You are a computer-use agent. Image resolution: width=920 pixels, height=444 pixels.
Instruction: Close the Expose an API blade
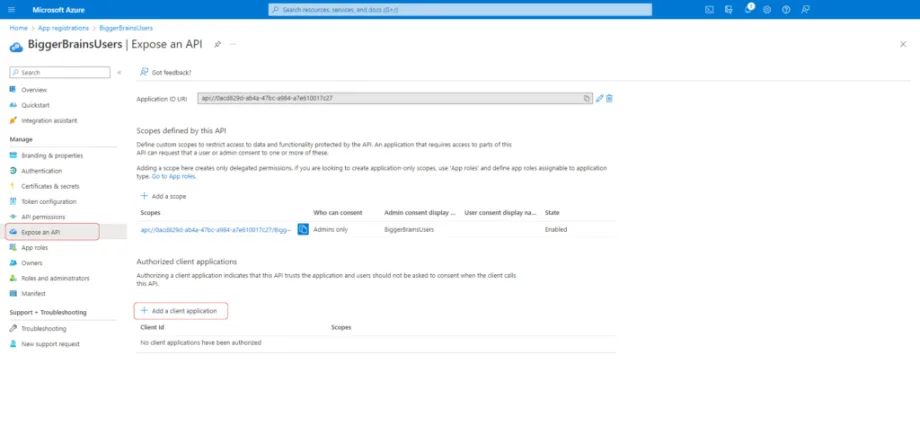903,45
